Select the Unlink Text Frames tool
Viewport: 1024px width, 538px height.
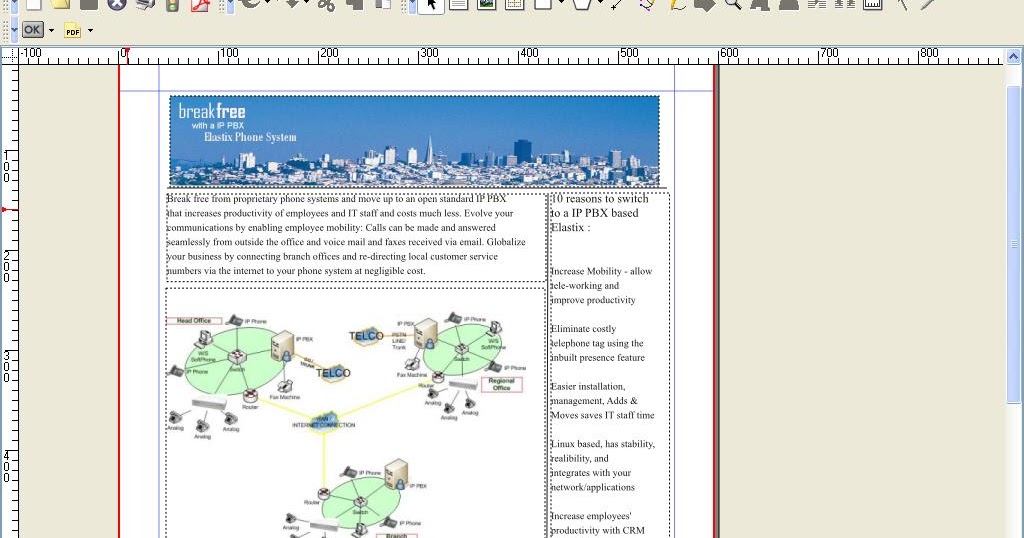[x=845, y=4]
